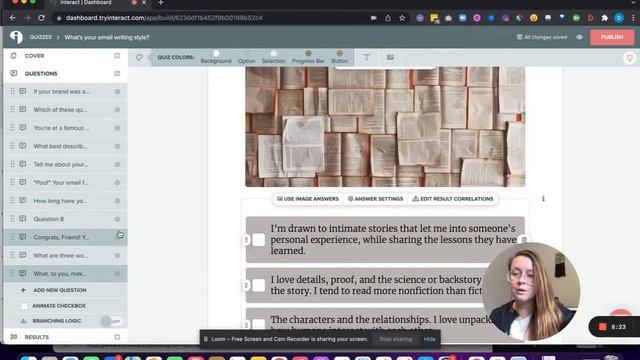The width and height of the screenshot is (640, 360).
Task: Expand the COVER panel square icon
Action: (x=117, y=56)
